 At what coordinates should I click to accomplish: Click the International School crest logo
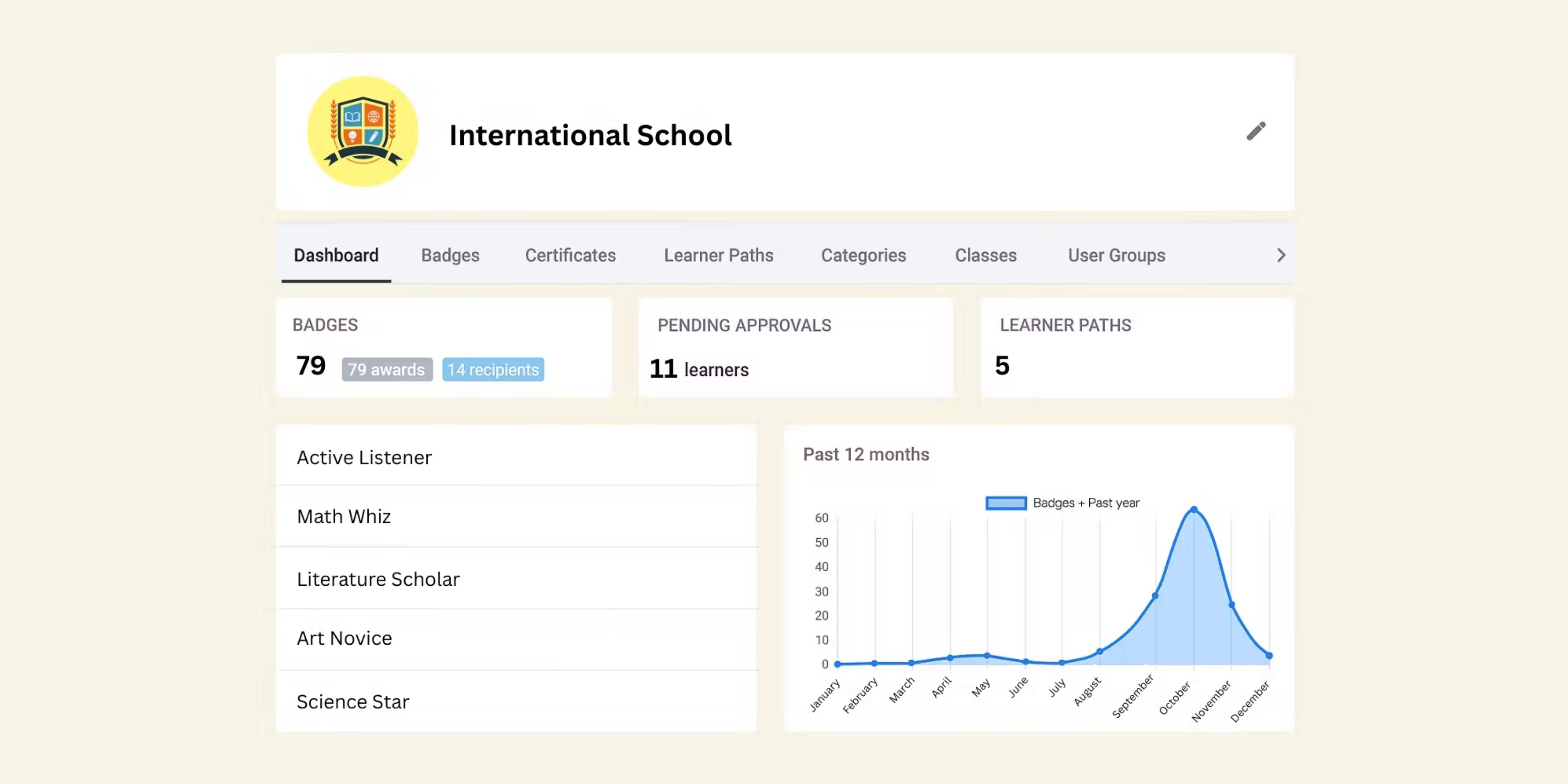[363, 131]
